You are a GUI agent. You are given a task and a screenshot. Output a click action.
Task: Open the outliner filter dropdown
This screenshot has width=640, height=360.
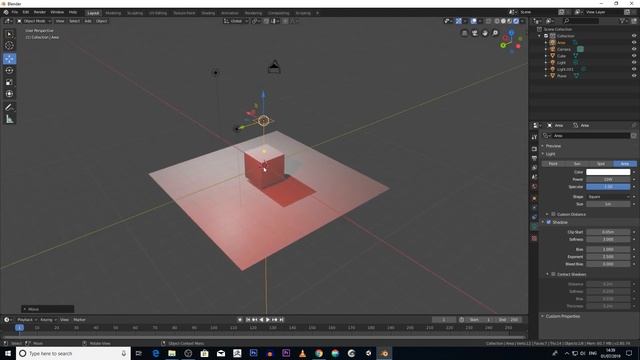pos(623,21)
